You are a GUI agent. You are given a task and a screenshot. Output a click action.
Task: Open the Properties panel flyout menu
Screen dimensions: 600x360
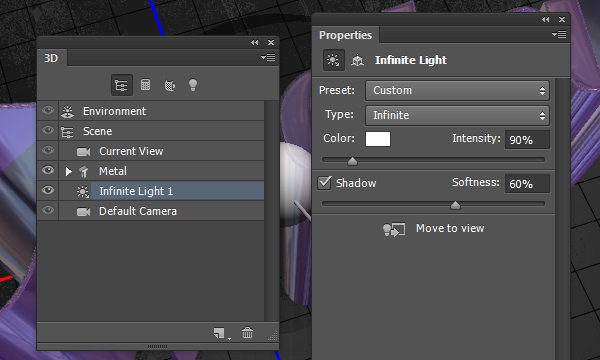(559, 34)
